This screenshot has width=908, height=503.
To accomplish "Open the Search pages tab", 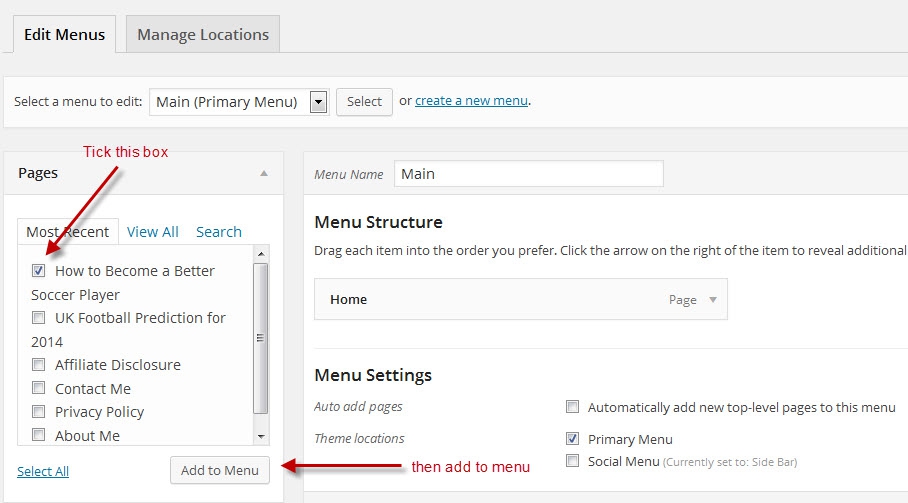I will coord(219,231).
